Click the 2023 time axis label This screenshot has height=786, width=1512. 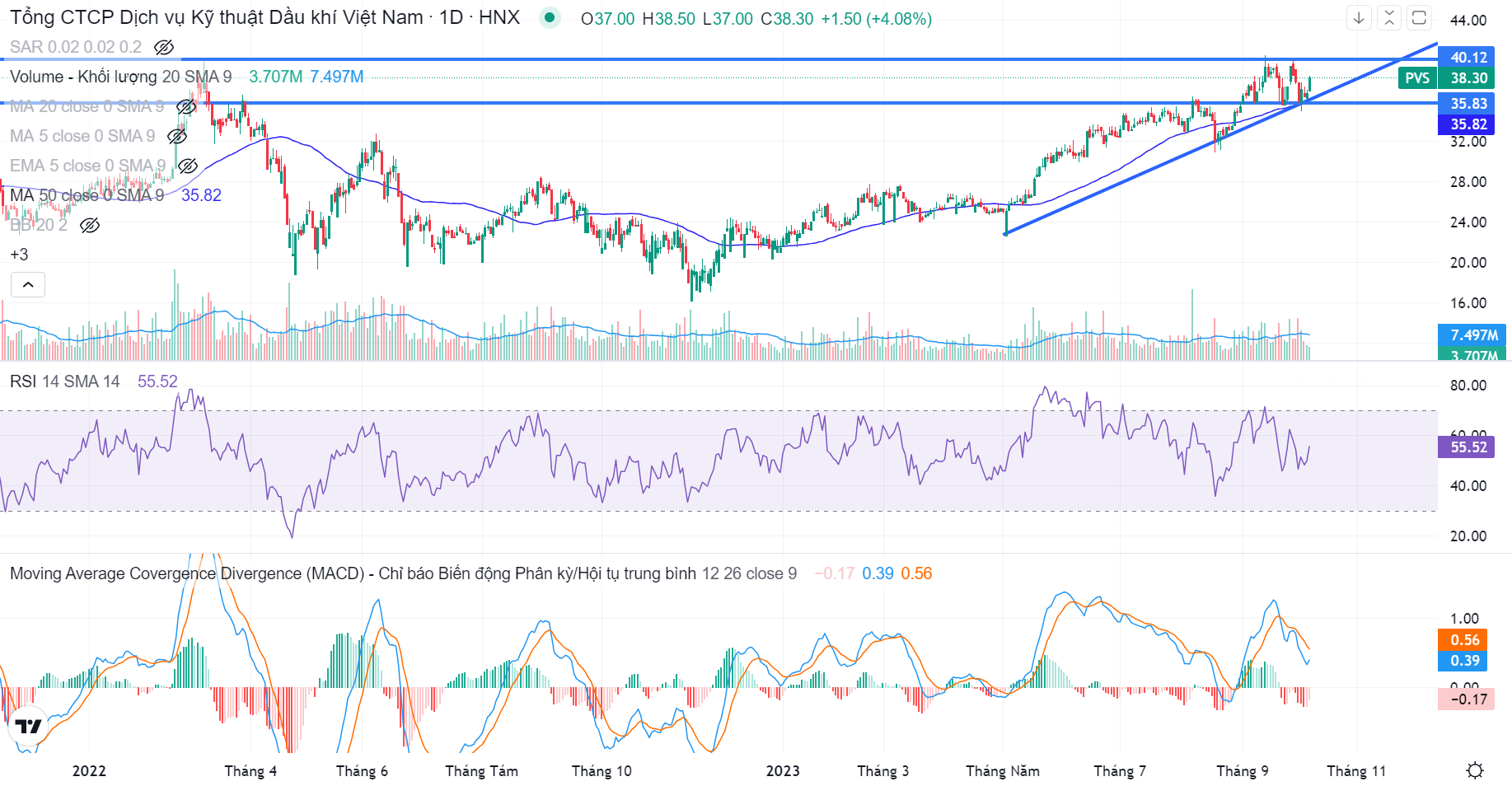(783, 771)
